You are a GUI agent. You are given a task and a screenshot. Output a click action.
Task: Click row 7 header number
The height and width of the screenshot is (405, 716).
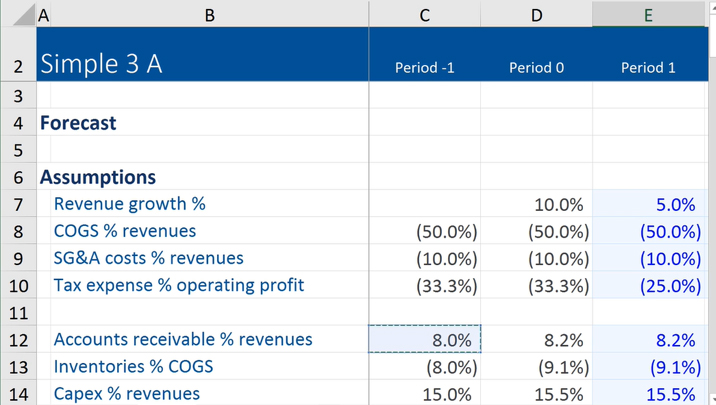18,204
